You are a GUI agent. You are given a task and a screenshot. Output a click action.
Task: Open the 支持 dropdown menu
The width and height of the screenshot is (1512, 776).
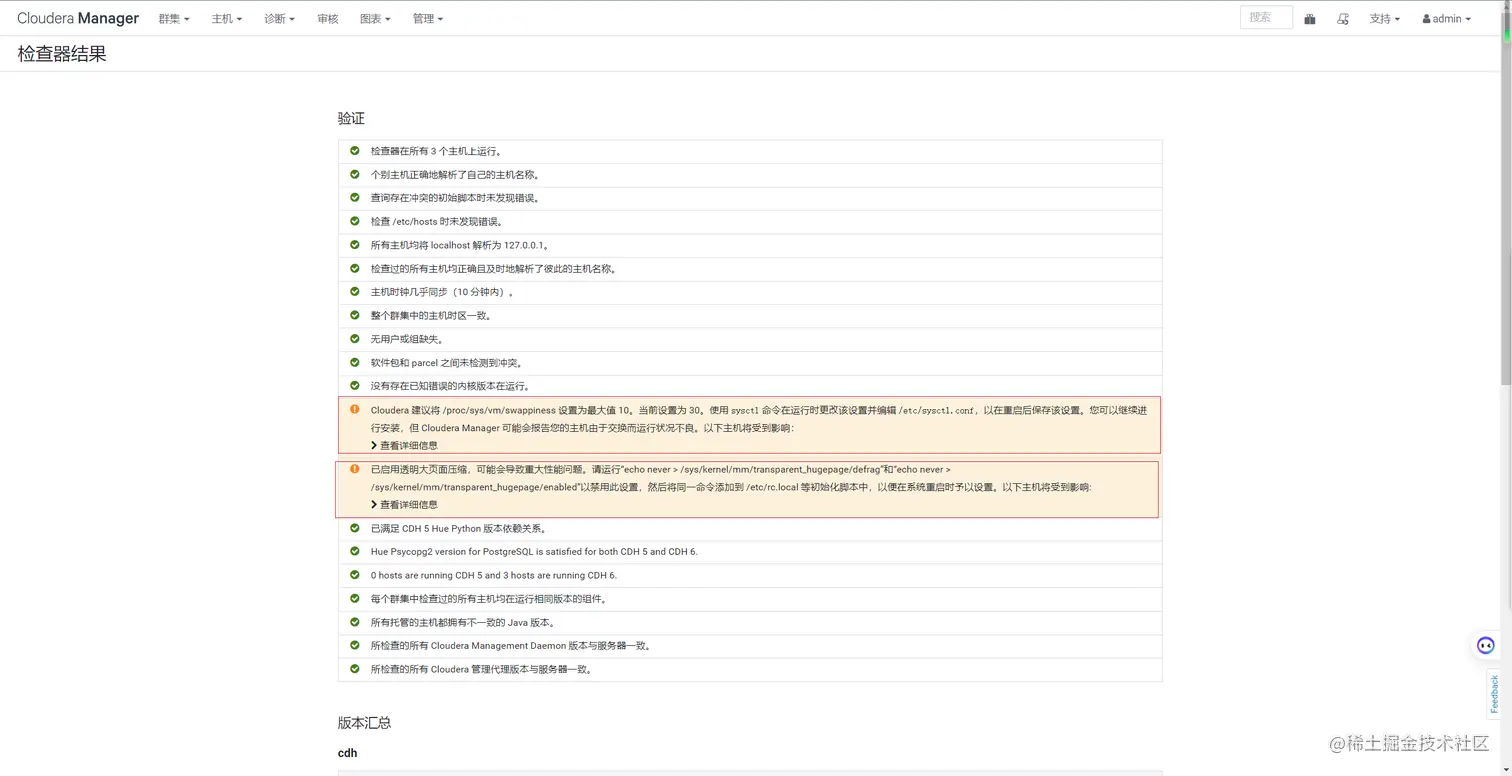[x=1384, y=19]
